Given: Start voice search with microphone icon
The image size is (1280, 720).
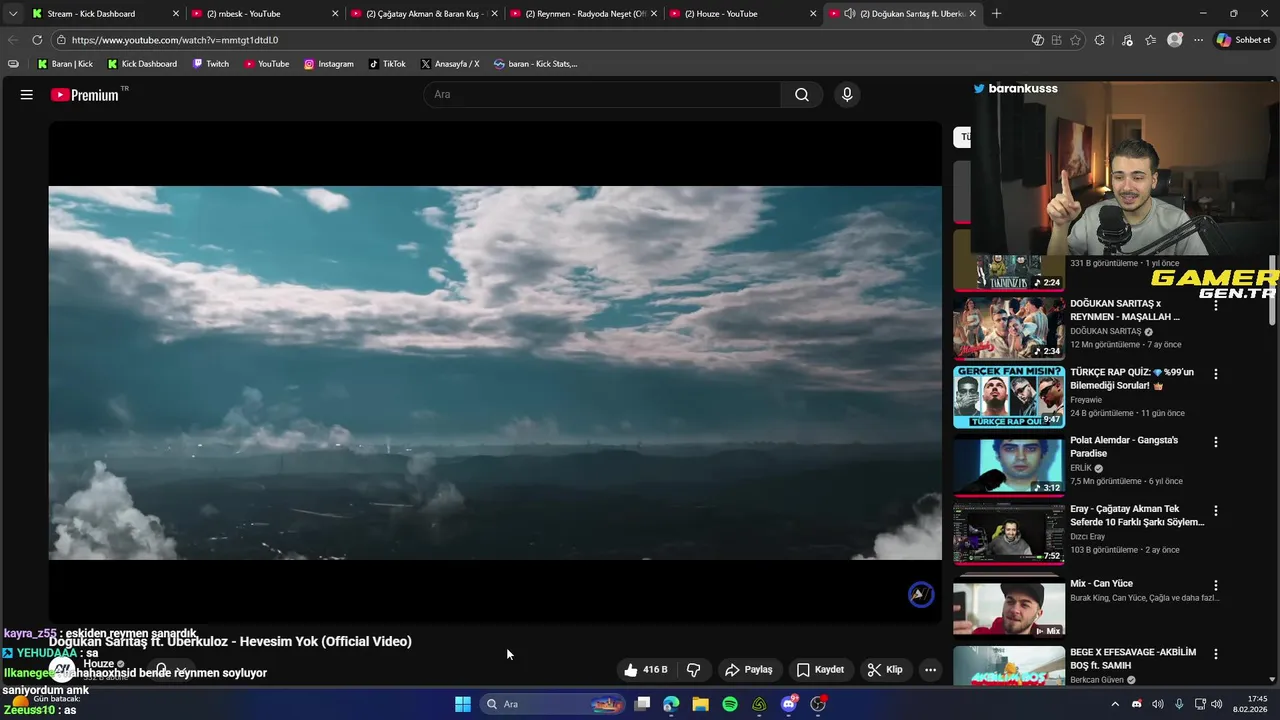Looking at the screenshot, I should pyautogui.click(x=847, y=95).
